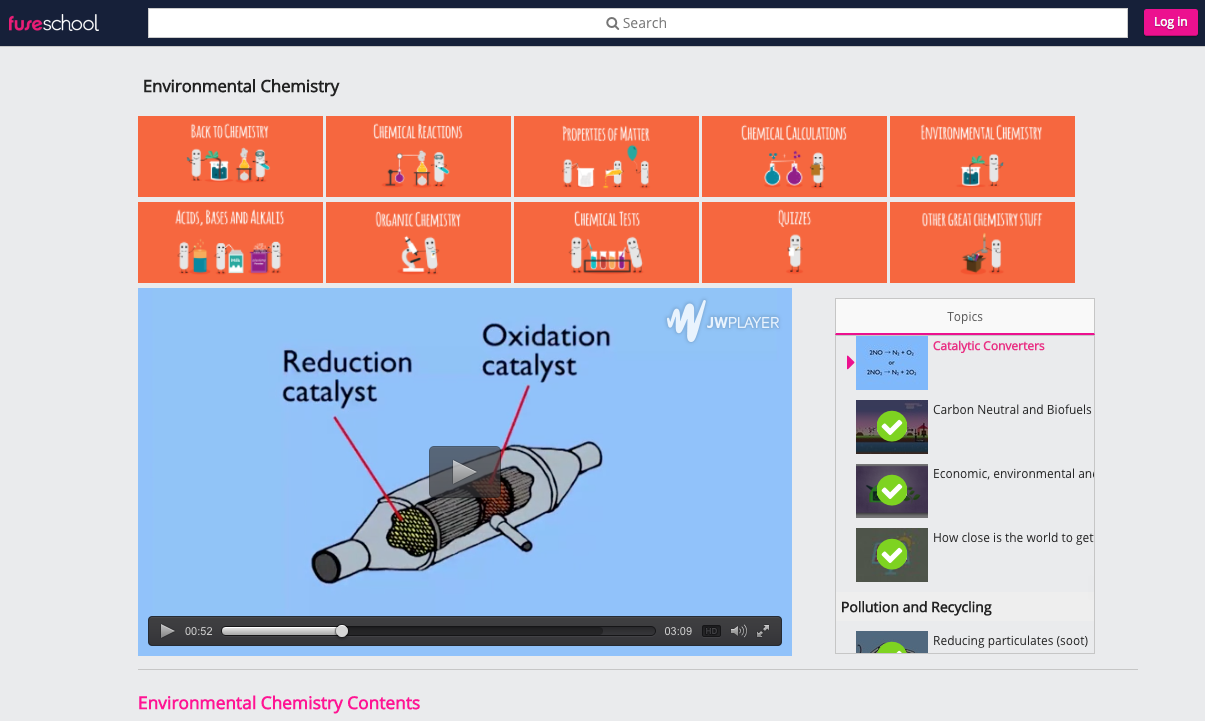Open Environmental Chemistry Contents link

pyautogui.click(x=279, y=703)
